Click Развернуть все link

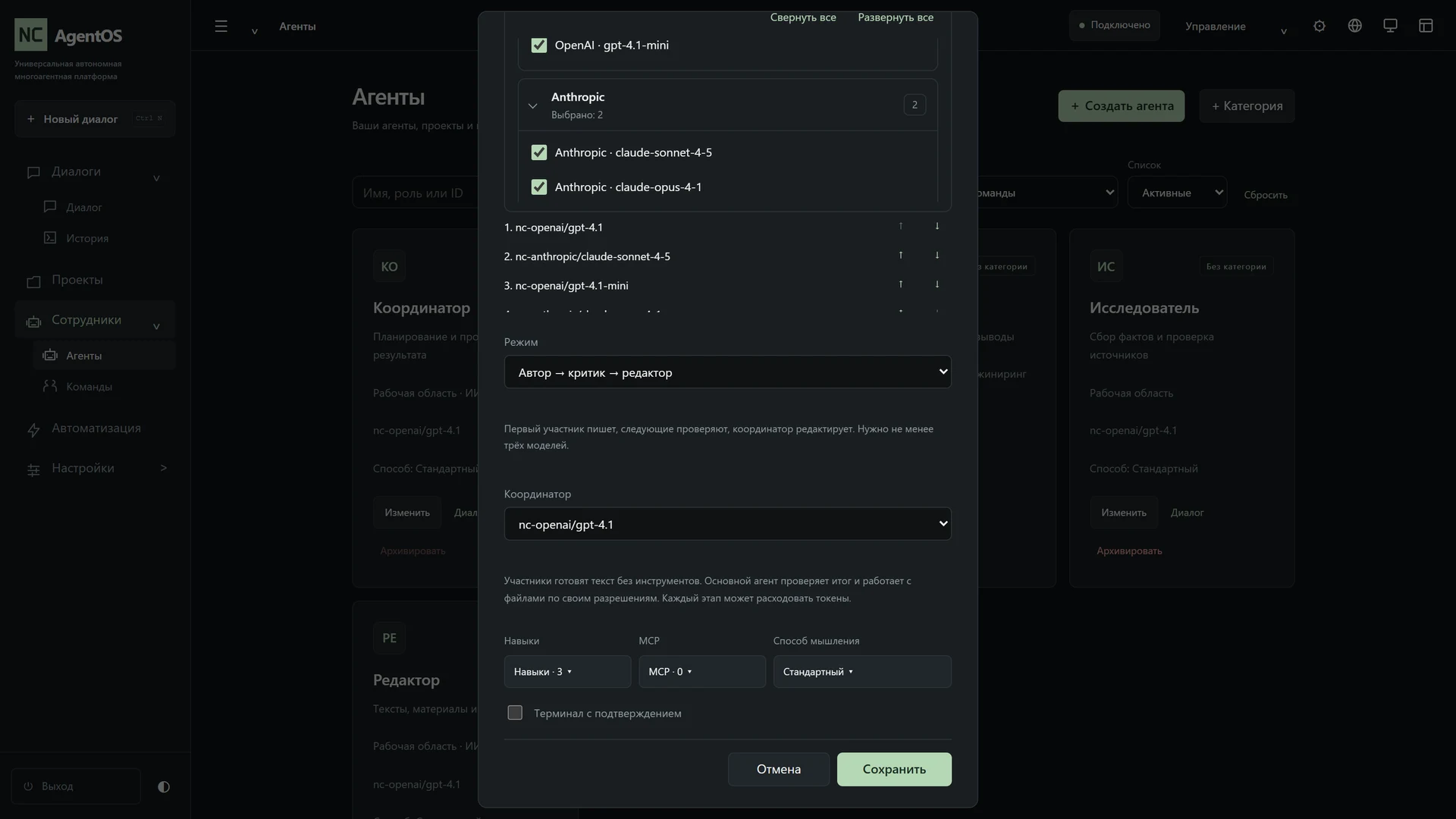(896, 17)
